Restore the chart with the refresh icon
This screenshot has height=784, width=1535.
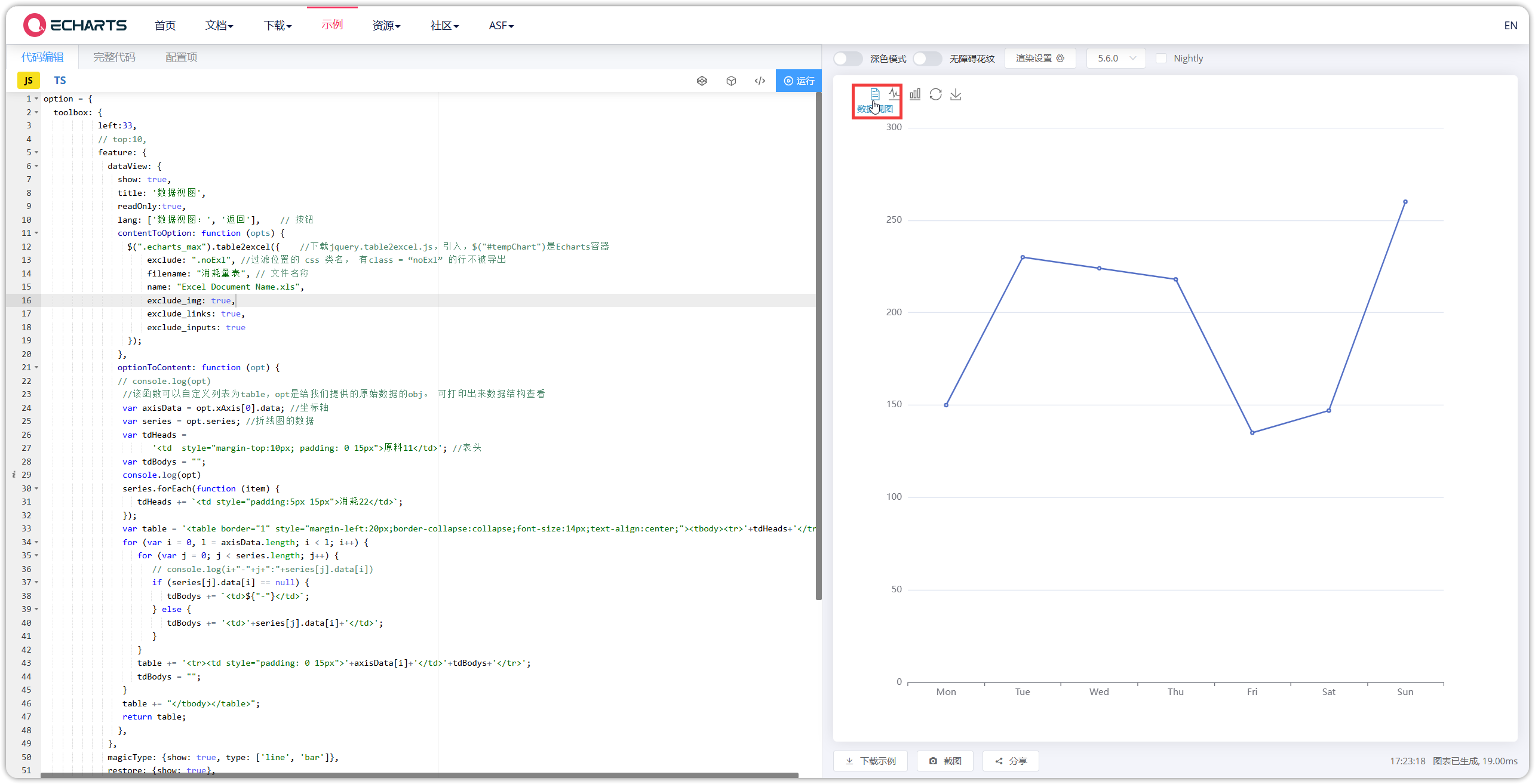coord(935,94)
